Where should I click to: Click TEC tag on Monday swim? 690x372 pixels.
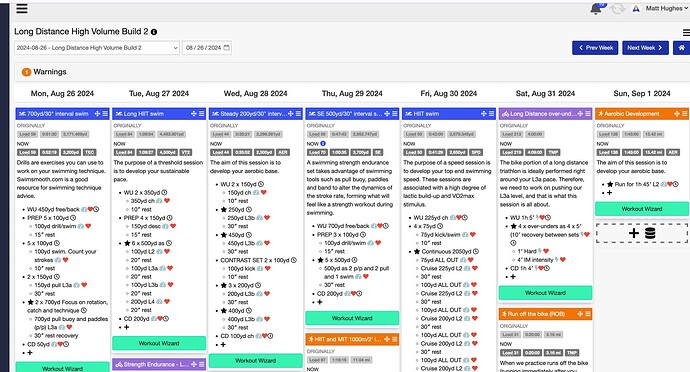point(89,152)
